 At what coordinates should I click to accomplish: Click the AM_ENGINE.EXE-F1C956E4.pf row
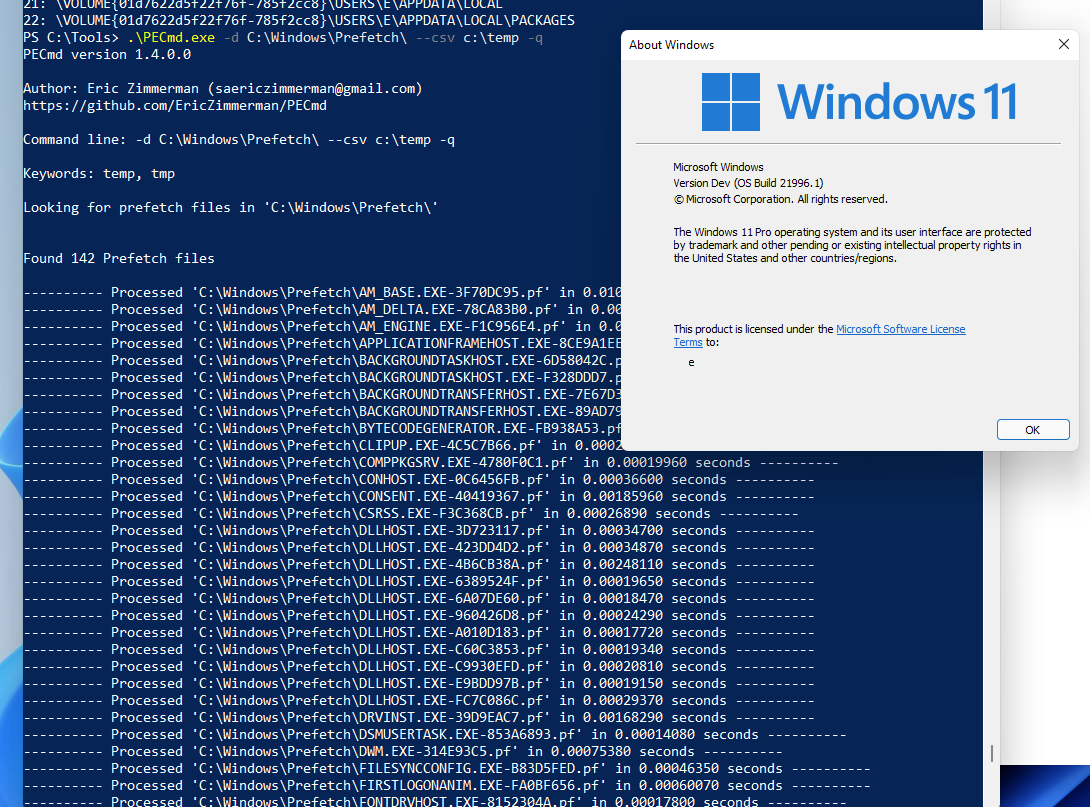coord(322,327)
